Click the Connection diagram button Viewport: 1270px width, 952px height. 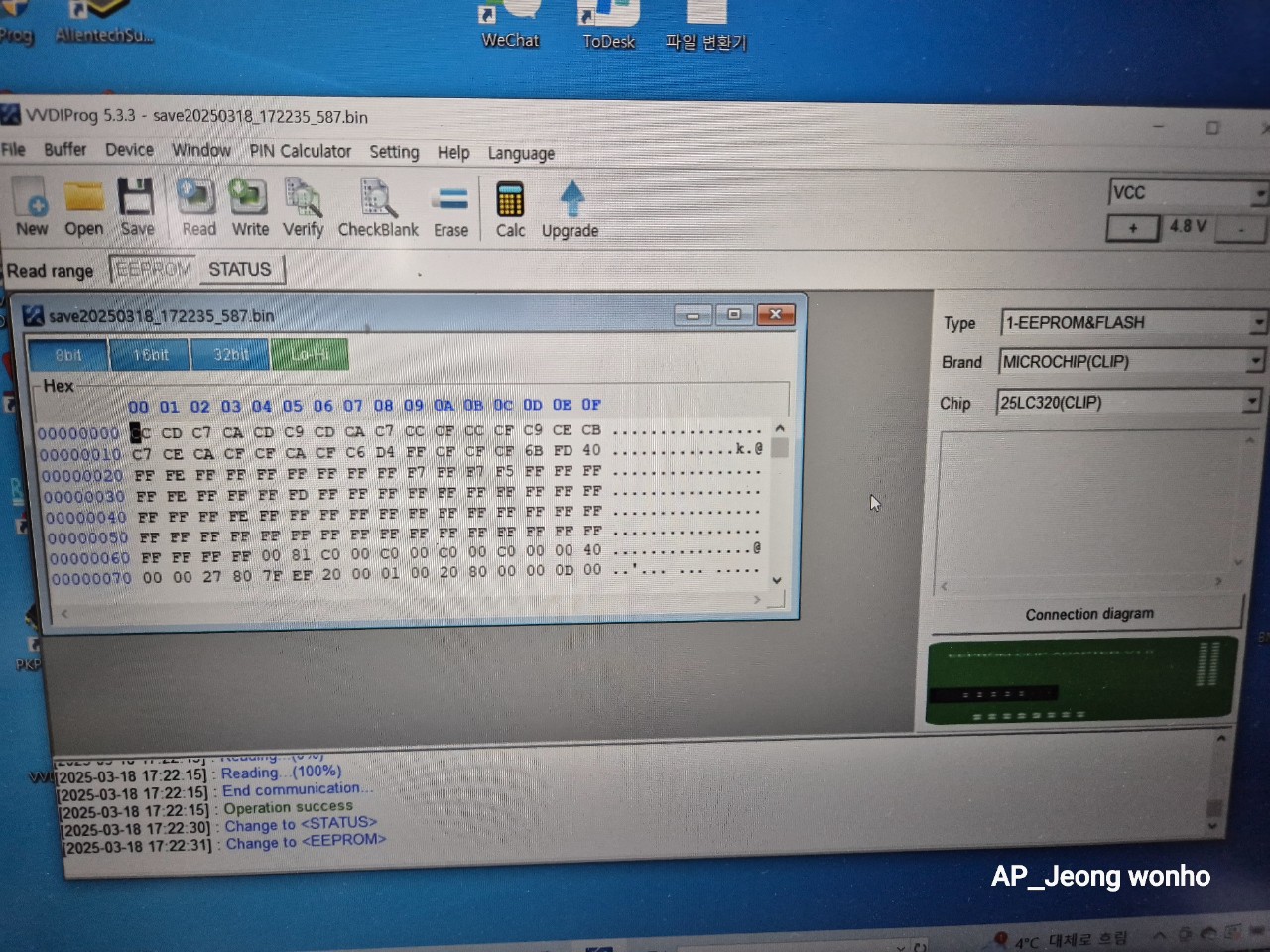1087,615
